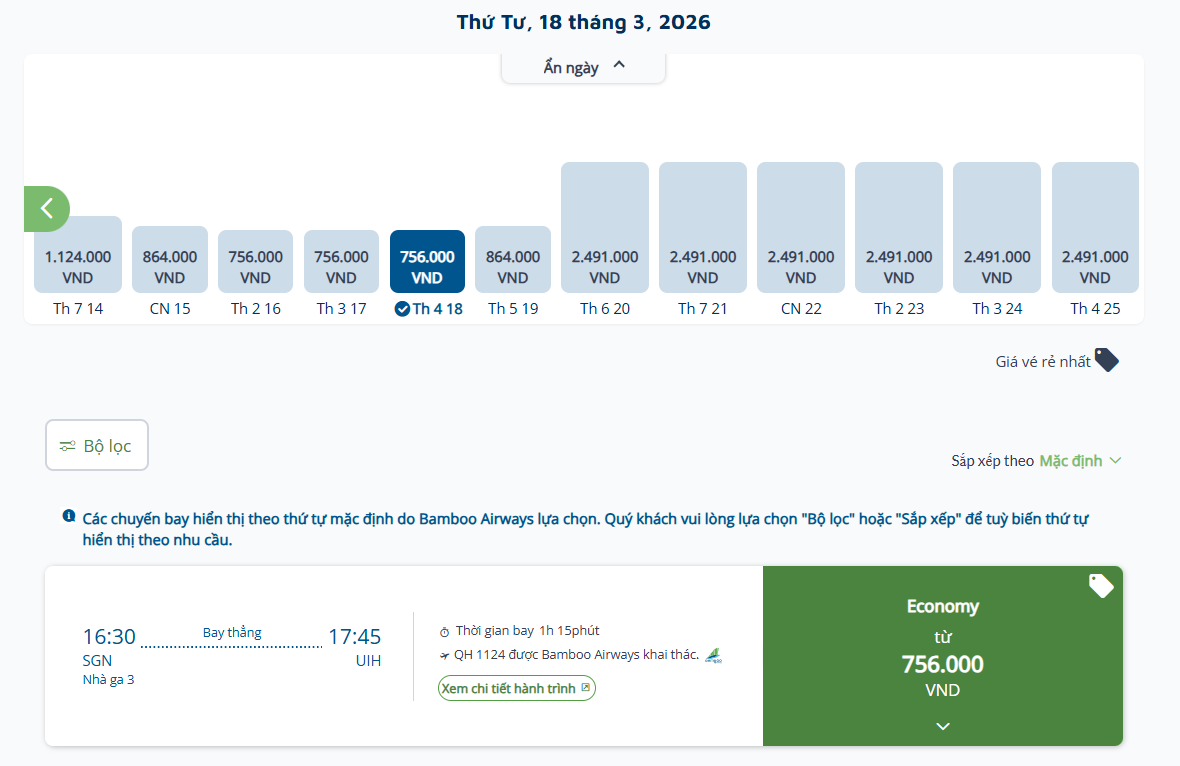The image size is (1180, 766).
Task: Select the CN 22 date price bar
Action: [801, 228]
